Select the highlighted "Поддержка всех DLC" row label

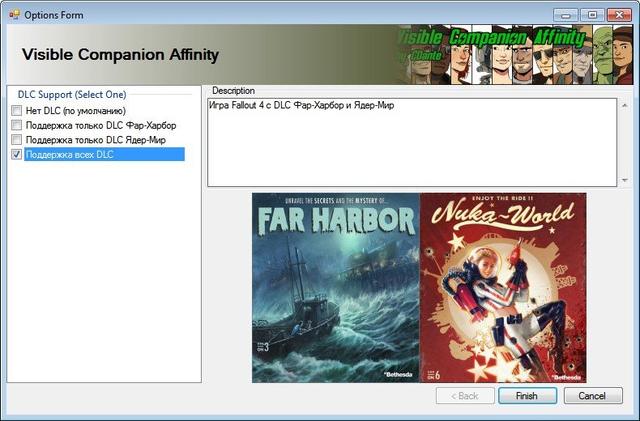coord(104,154)
